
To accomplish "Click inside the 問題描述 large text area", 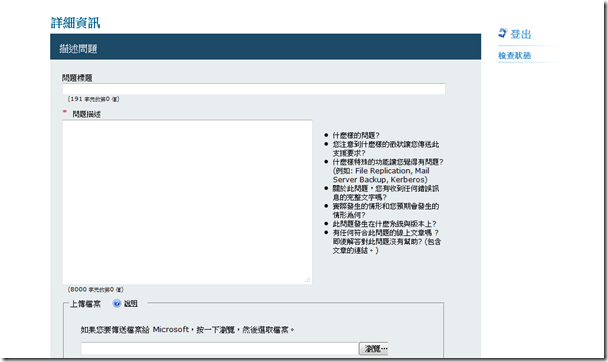I will (187, 202).
